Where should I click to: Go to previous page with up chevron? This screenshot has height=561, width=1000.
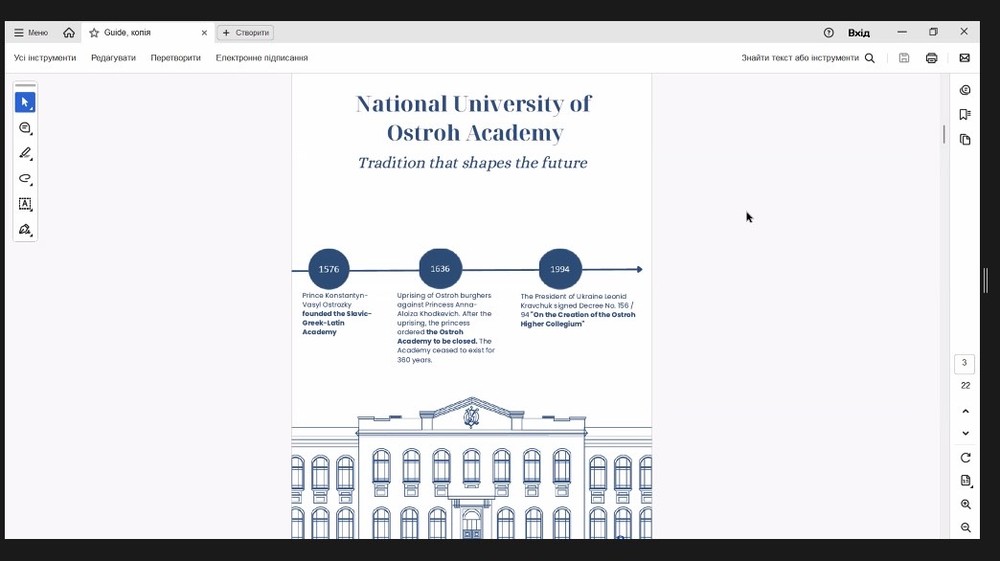[x=965, y=411]
